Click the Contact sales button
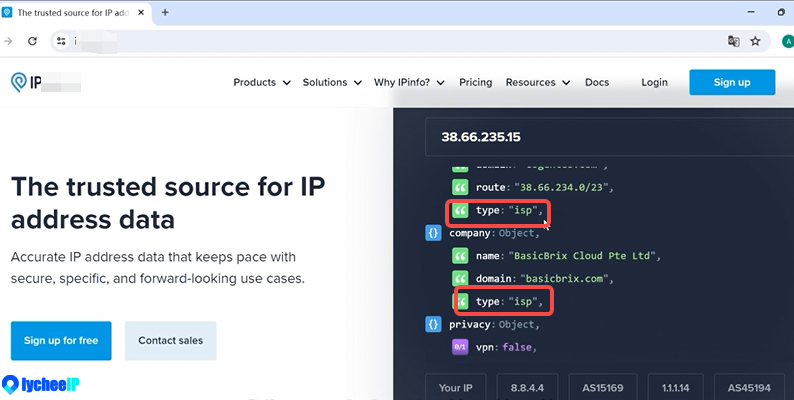The image size is (794, 400). pos(170,341)
